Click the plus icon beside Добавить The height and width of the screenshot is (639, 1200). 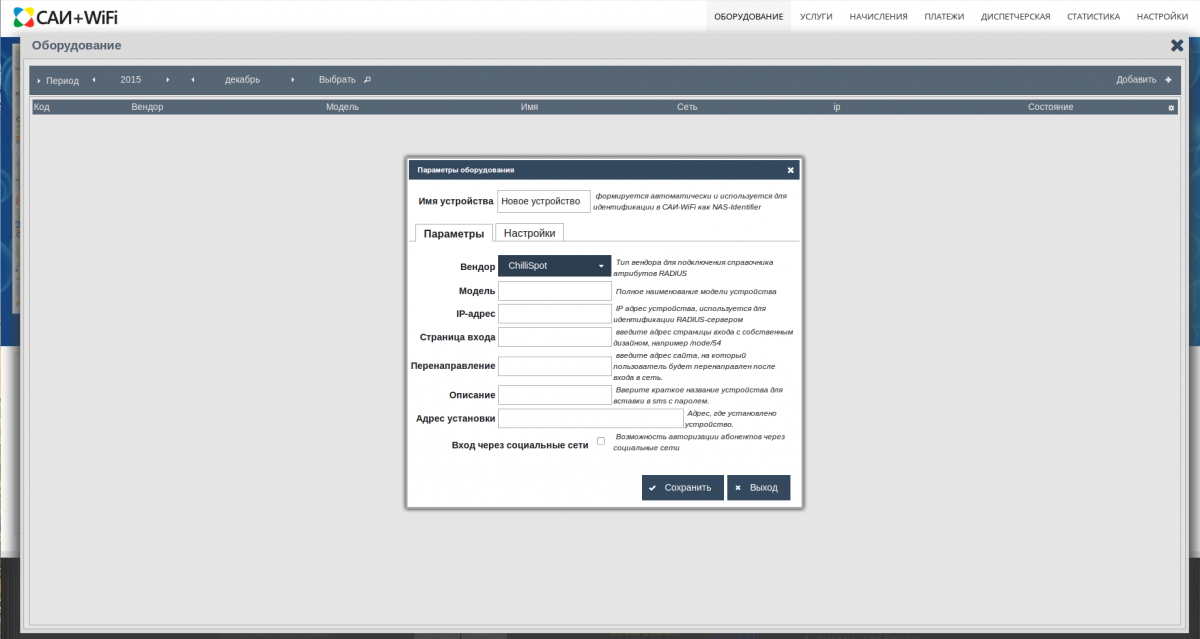pyautogui.click(x=1168, y=80)
